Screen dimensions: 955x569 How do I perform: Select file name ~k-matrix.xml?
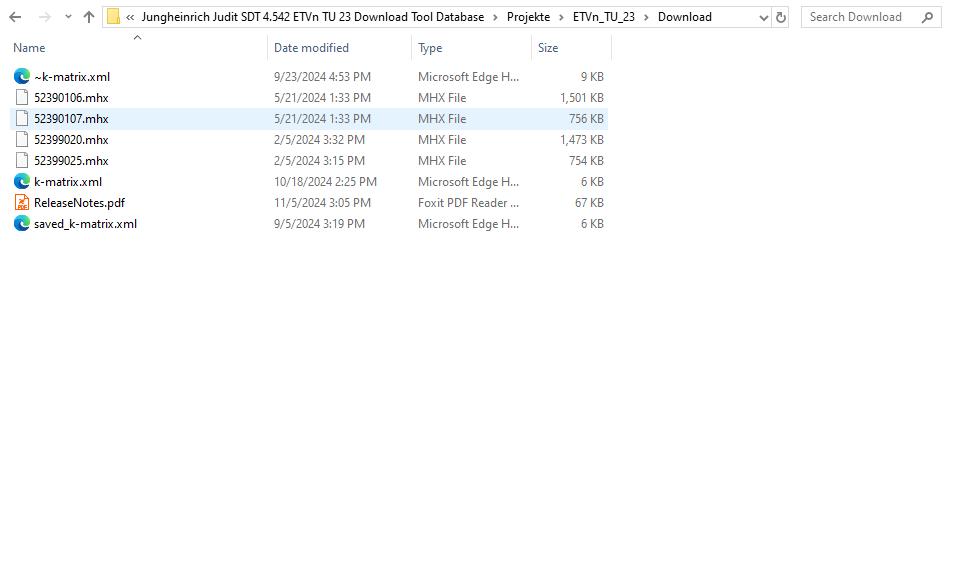click(72, 77)
